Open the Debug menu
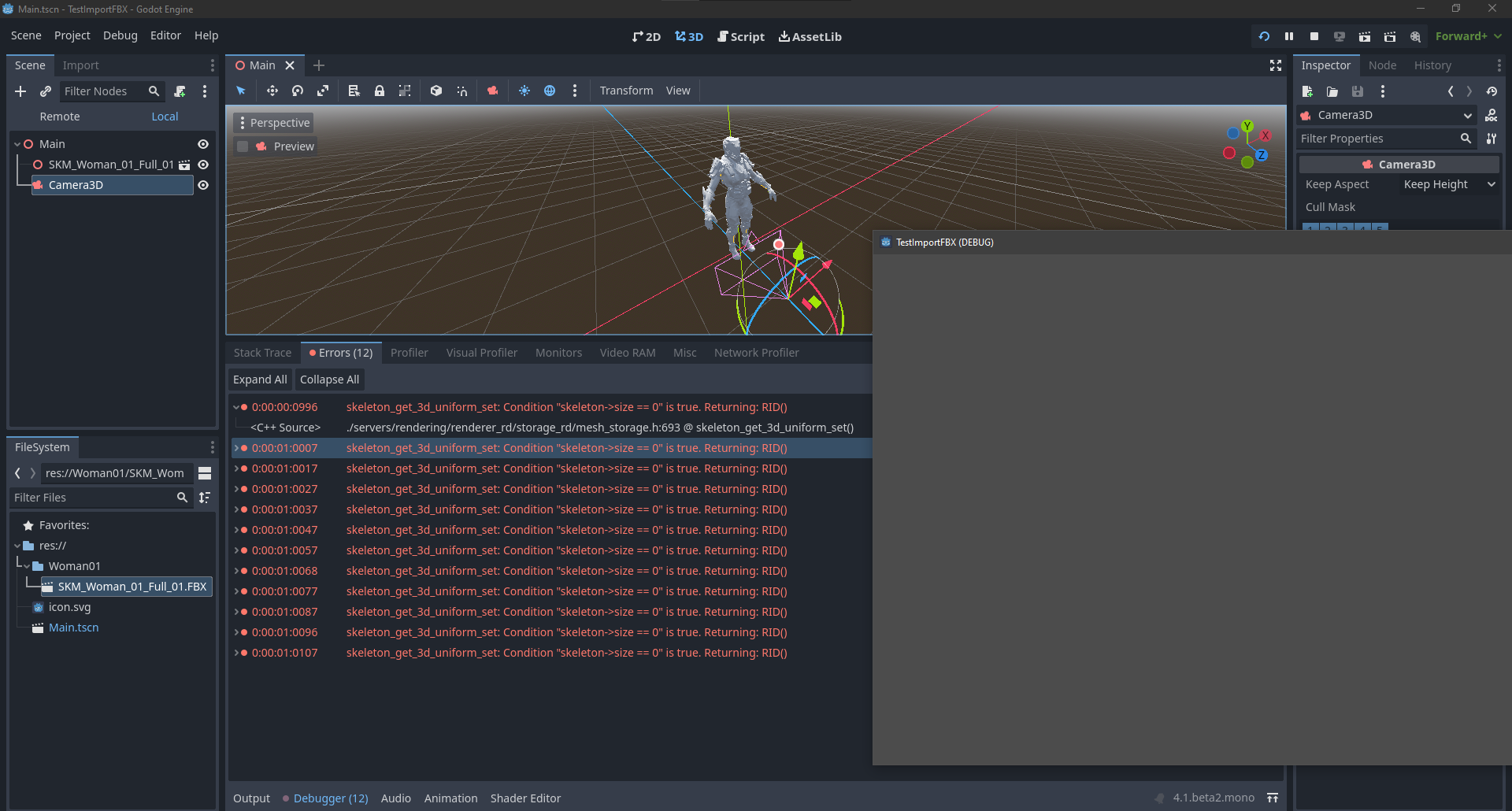Viewport: 1512px width, 811px height. (120, 35)
